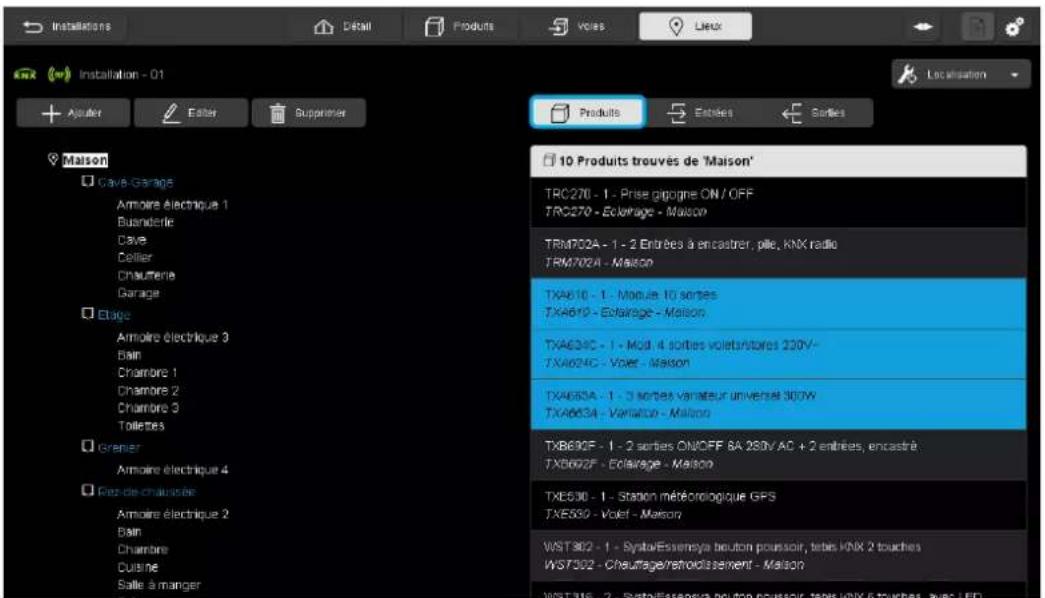Select Cuisine in the tree

pyautogui.click(x=137, y=567)
